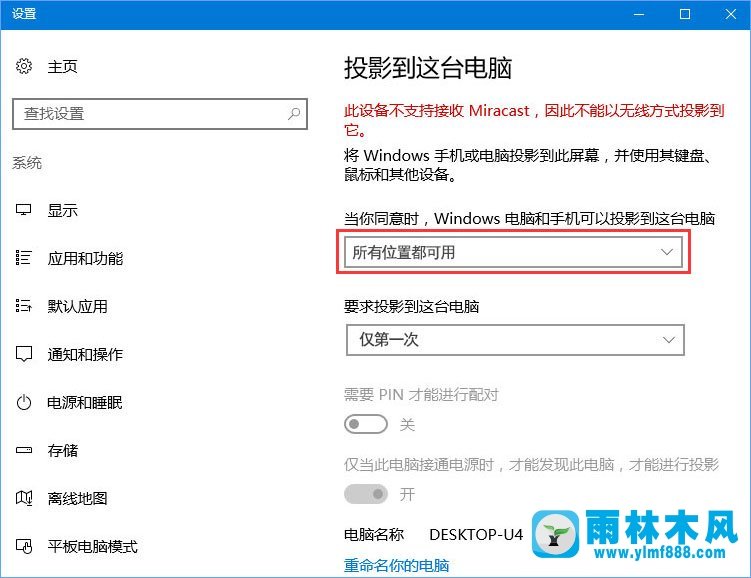Click the monitor icon for 显示
This screenshot has height=578, width=751.
23,210
